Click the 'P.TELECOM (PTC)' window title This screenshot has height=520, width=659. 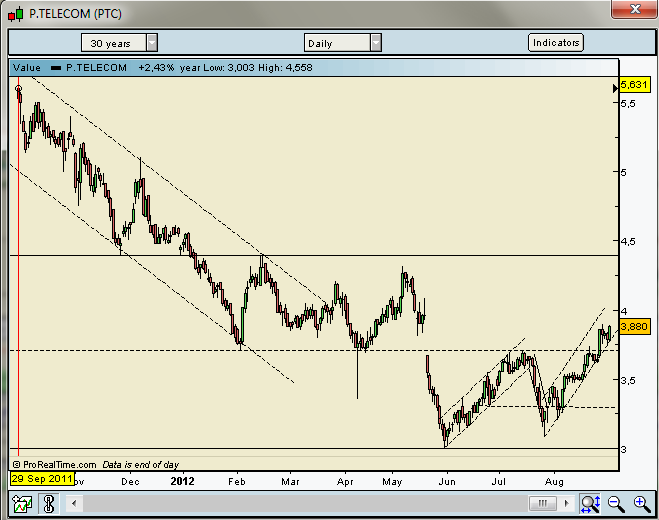tap(75, 14)
